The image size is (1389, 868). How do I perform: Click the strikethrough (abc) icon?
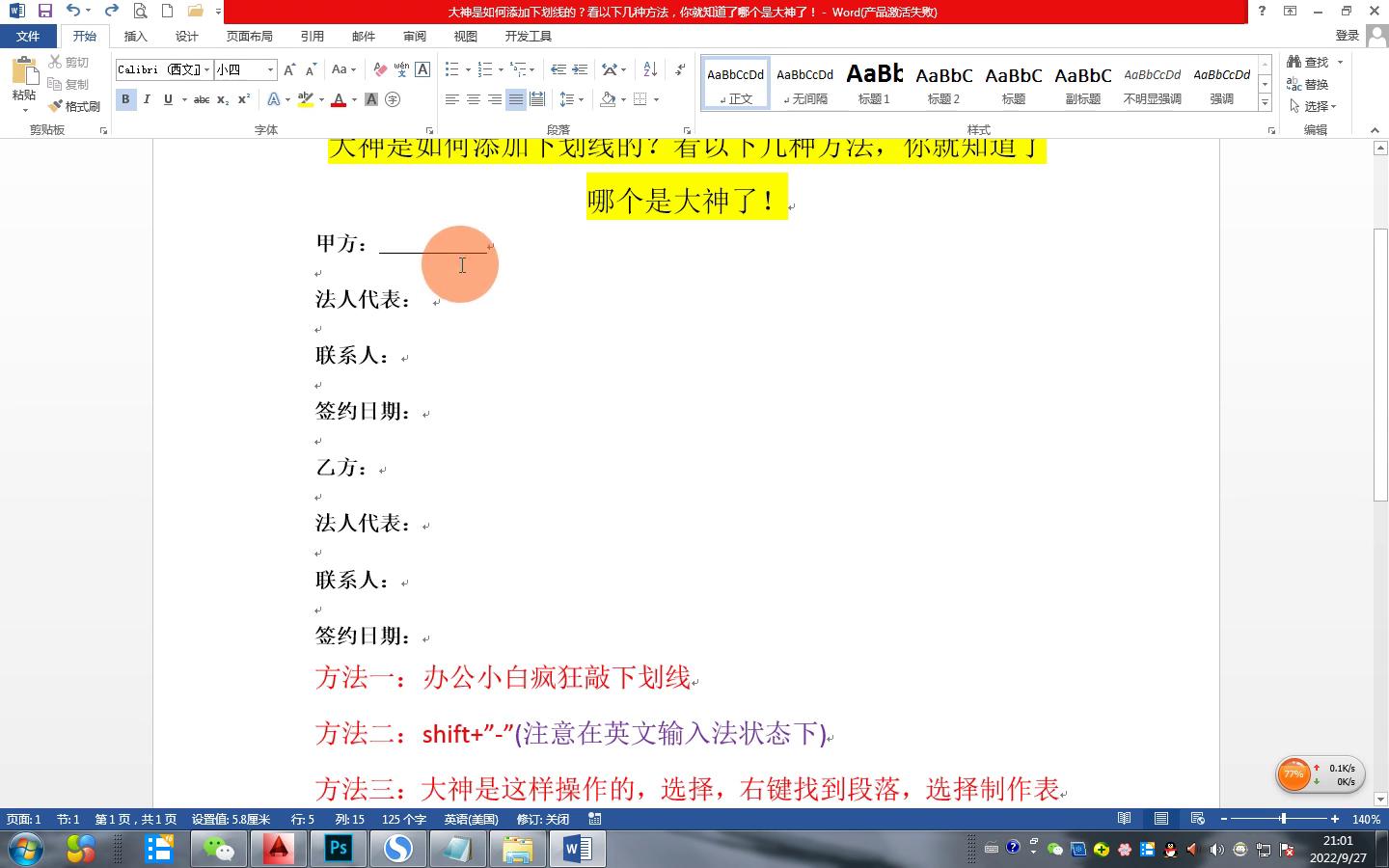(202, 99)
